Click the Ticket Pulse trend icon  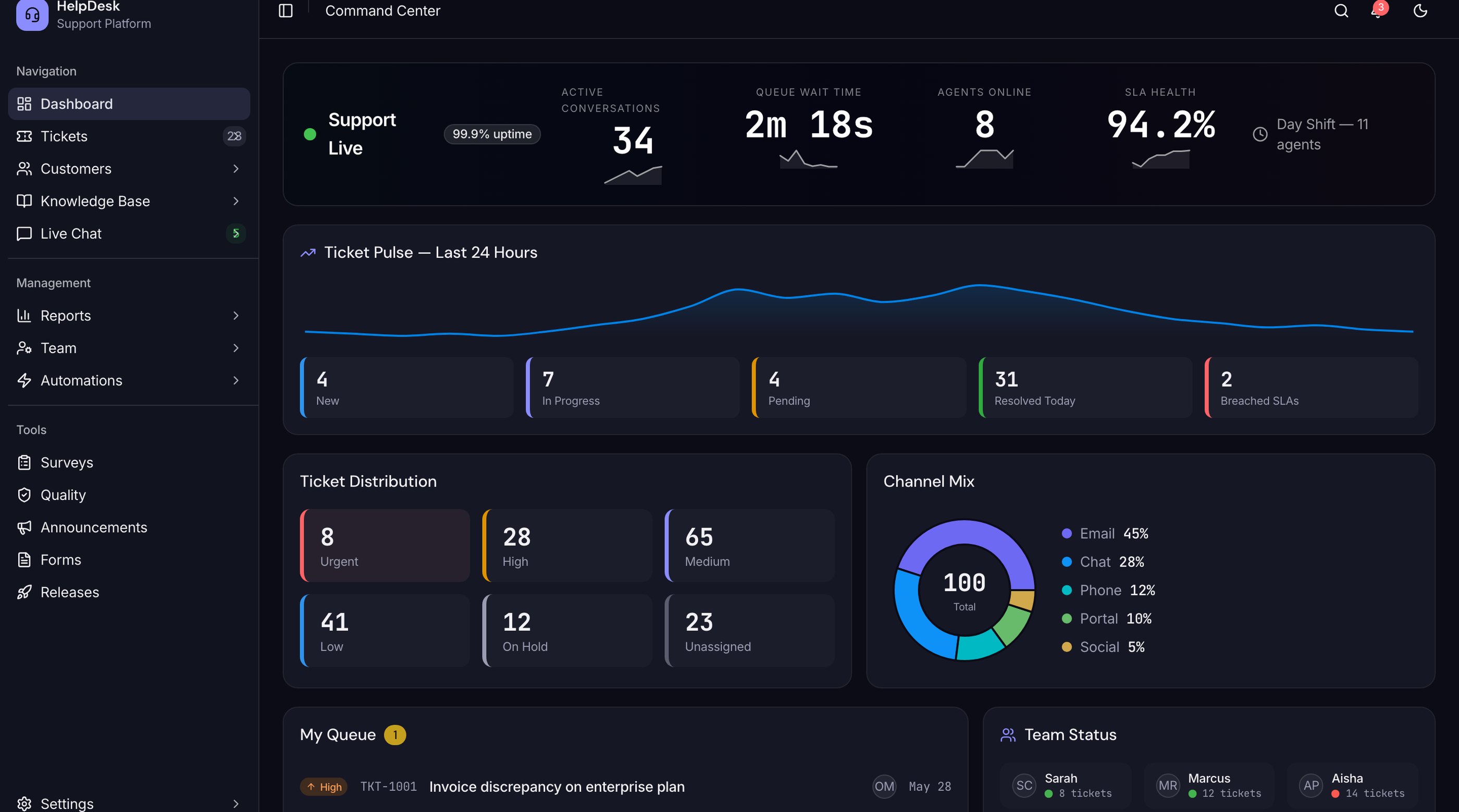pos(307,253)
